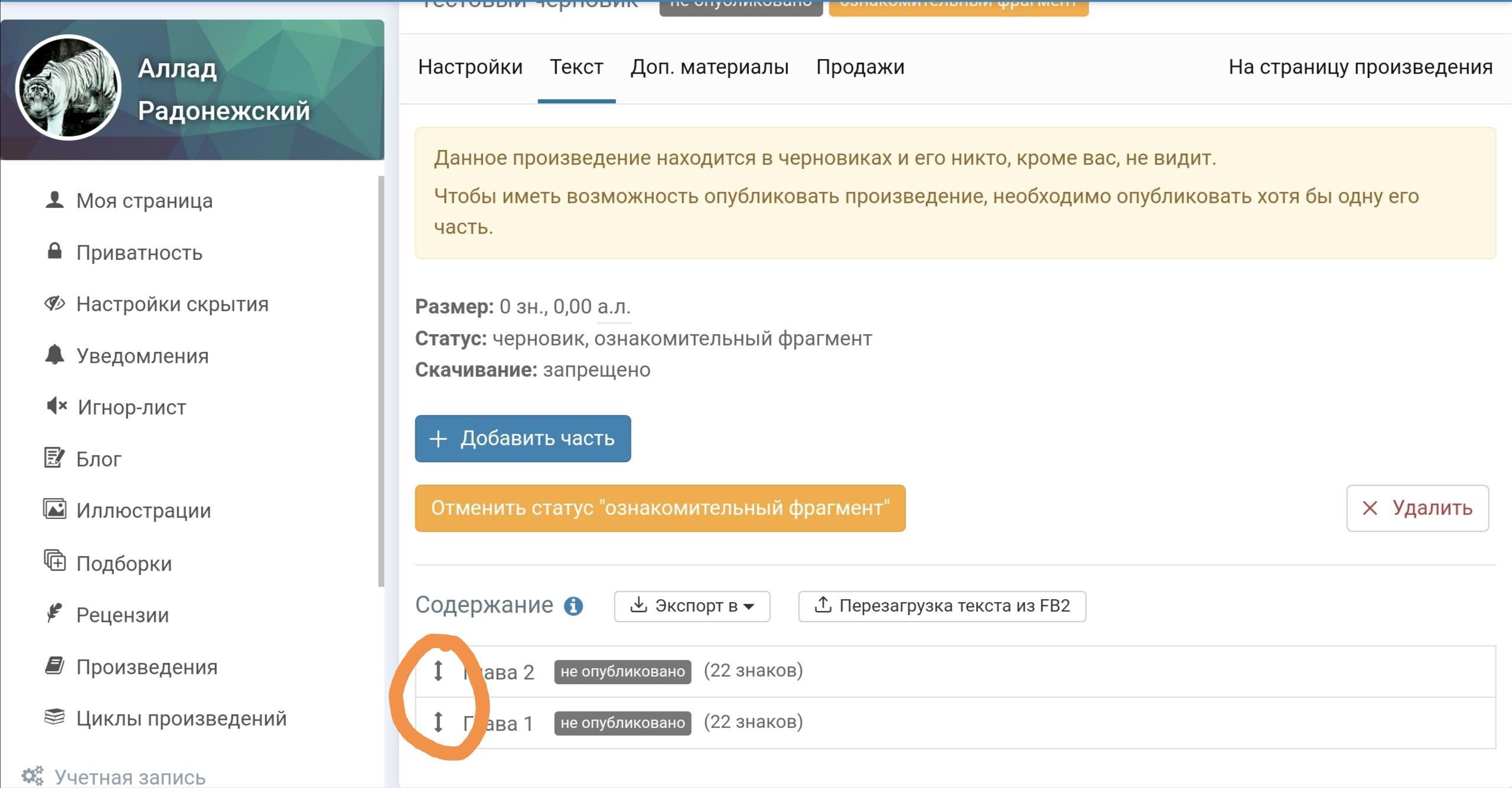Click the reorder arrow icon for Глава 2

pyautogui.click(x=438, y=671)
